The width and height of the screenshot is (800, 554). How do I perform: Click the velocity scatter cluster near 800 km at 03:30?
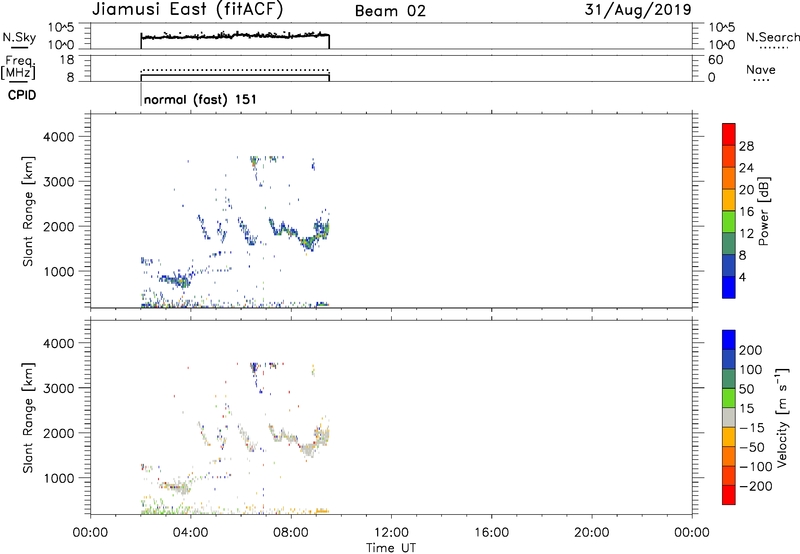[x=175, y=487]
